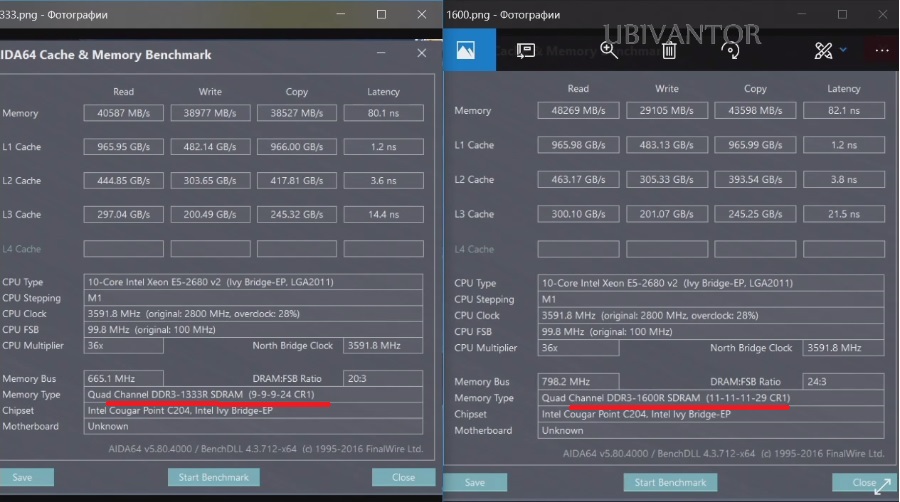Close the AIDA64 benchmark dialog with X in 333.png
The height and width of the screenshot is (502, 900).
pyautogui.click(x=421, y=53)
